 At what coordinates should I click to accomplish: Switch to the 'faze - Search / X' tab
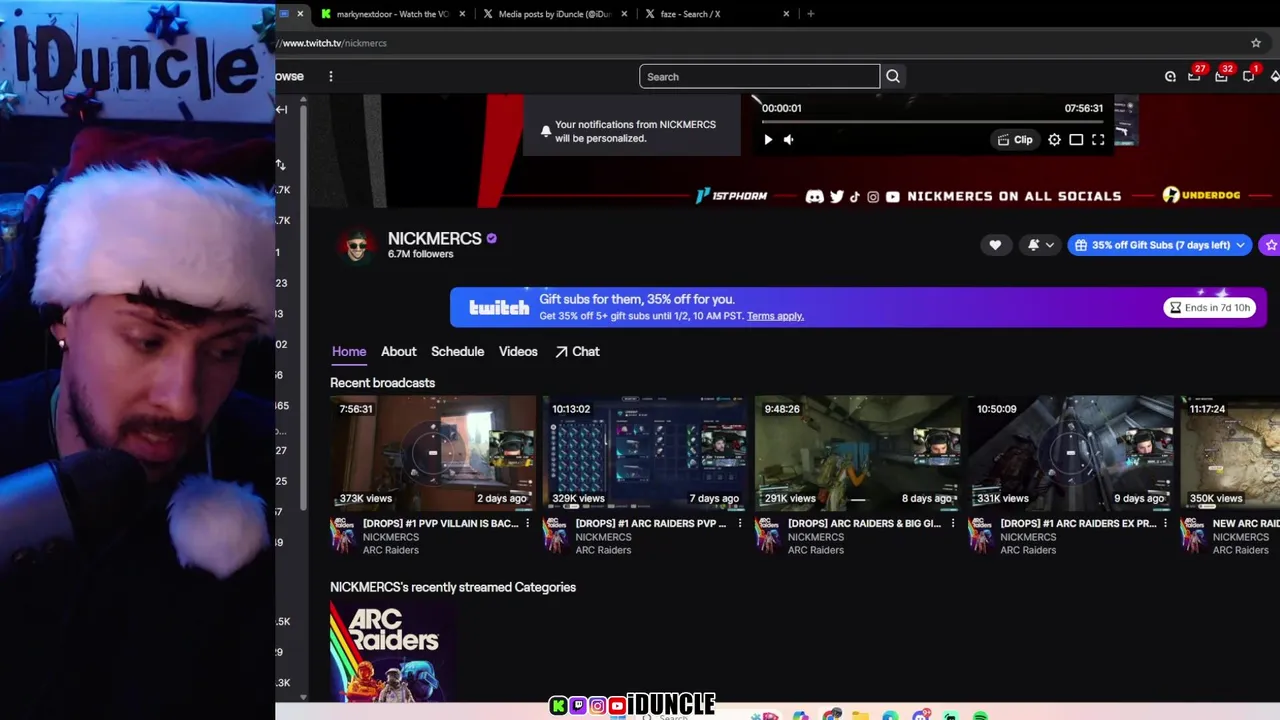[x=716, y=14]
